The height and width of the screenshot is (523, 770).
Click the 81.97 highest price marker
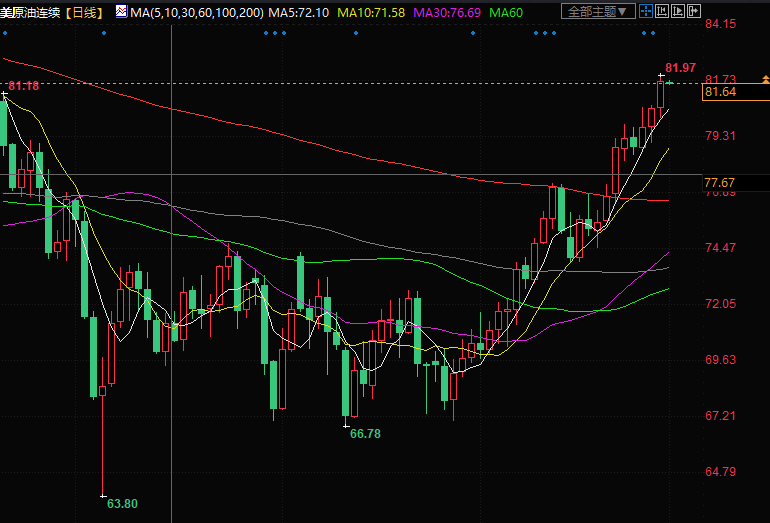click(x=680, y=67)
